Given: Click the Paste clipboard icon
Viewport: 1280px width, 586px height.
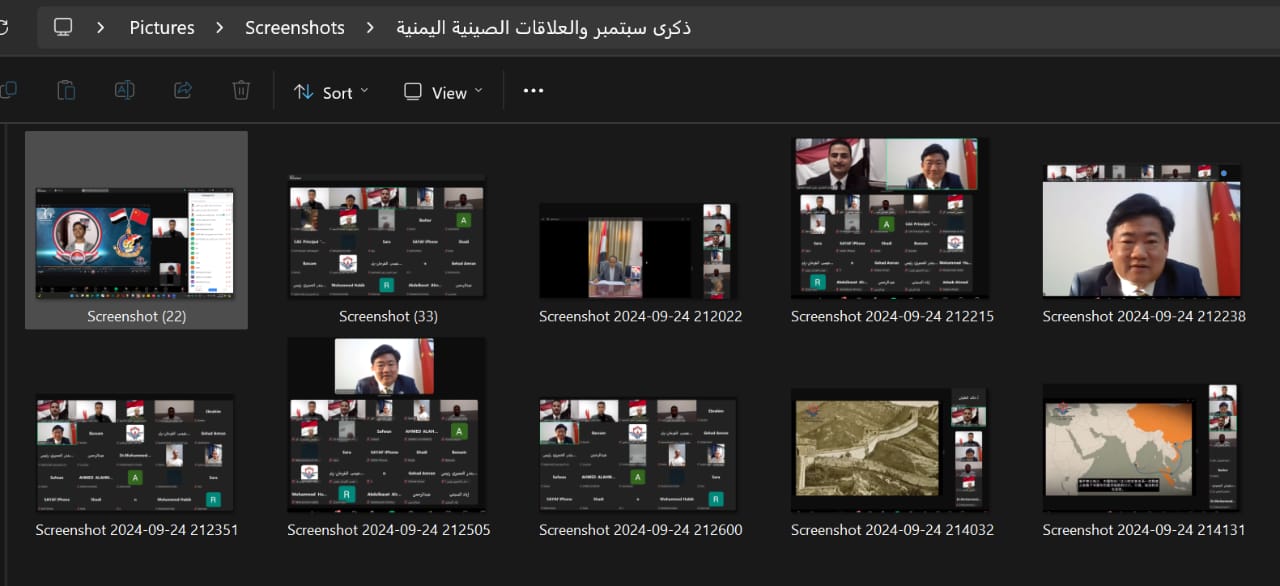Looking at the screenshot, I should (x=66, y=91).
